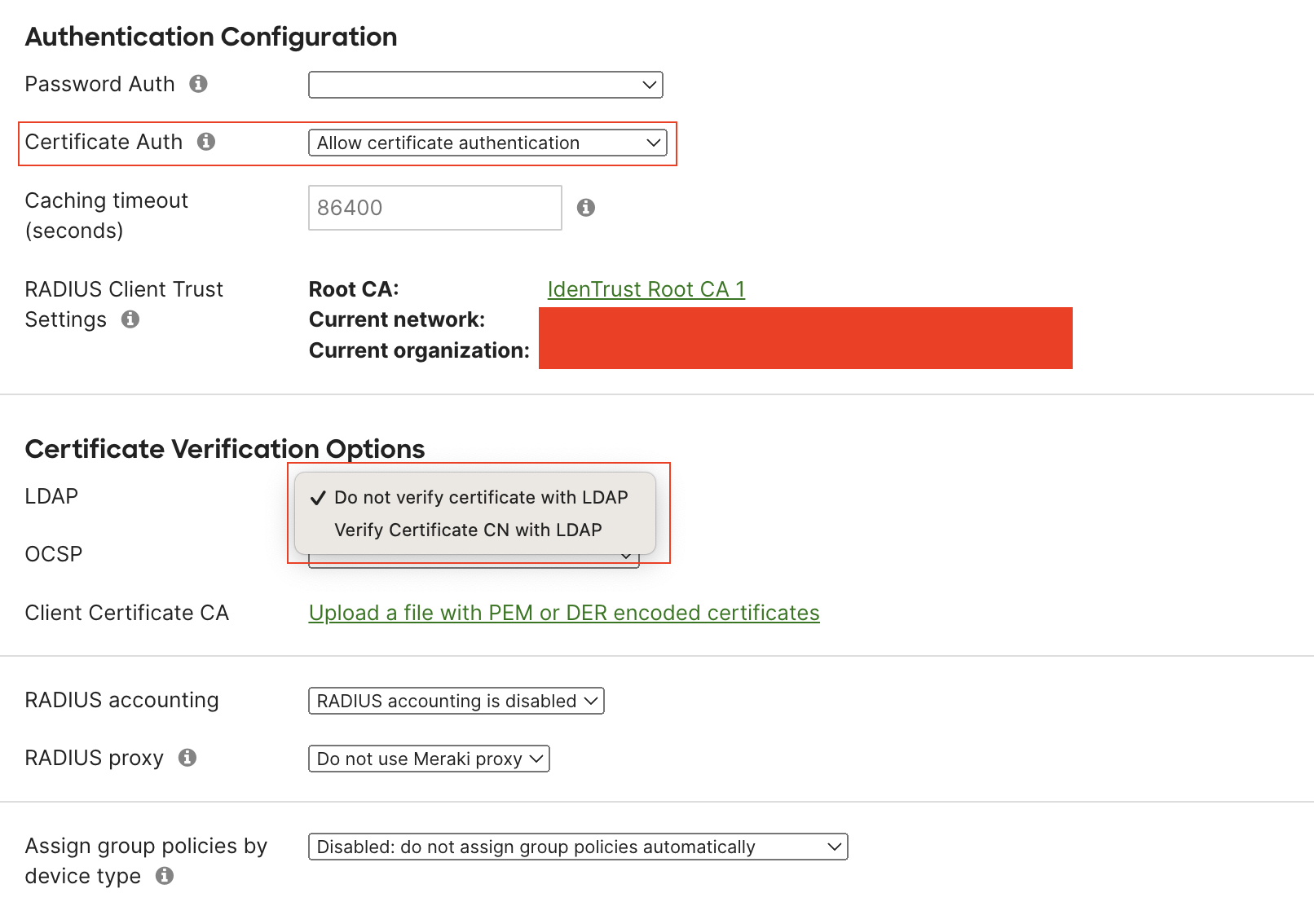Click the RADIUS Client Trust Settings info icon
1314x924 pixels.
click(130, 319)
